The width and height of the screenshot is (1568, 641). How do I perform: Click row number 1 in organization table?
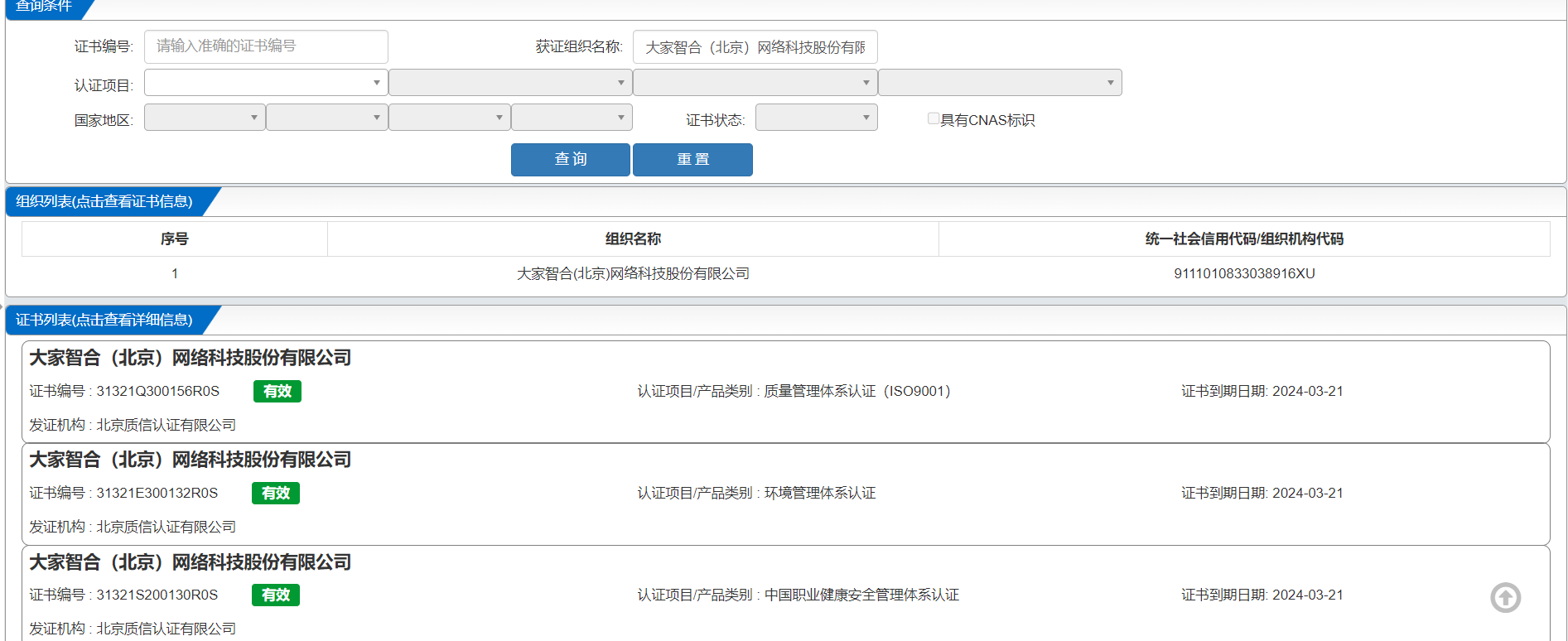point(175,273)
